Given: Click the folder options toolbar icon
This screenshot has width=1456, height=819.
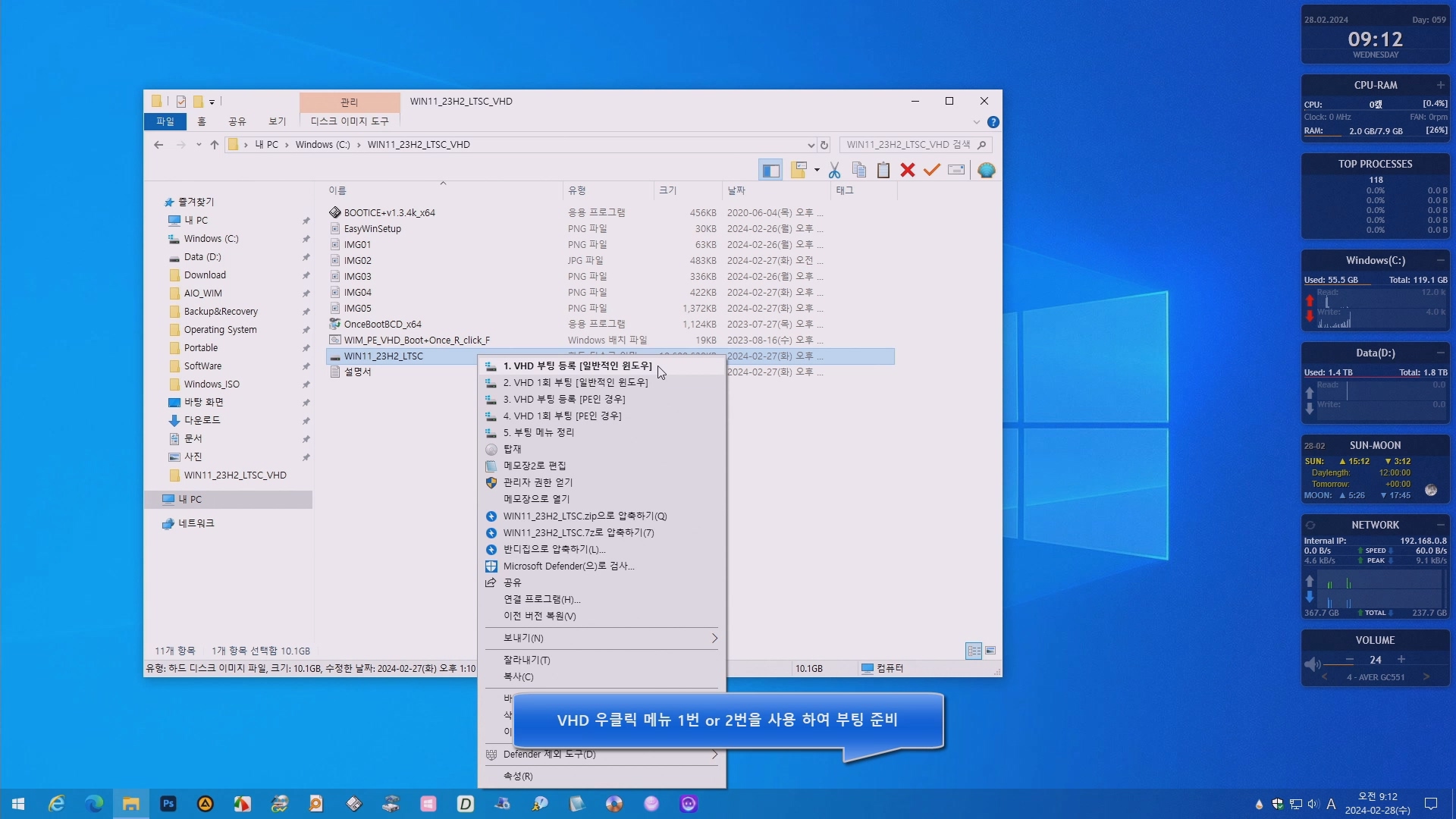Looking at the screenshot, I should [798, 171].
